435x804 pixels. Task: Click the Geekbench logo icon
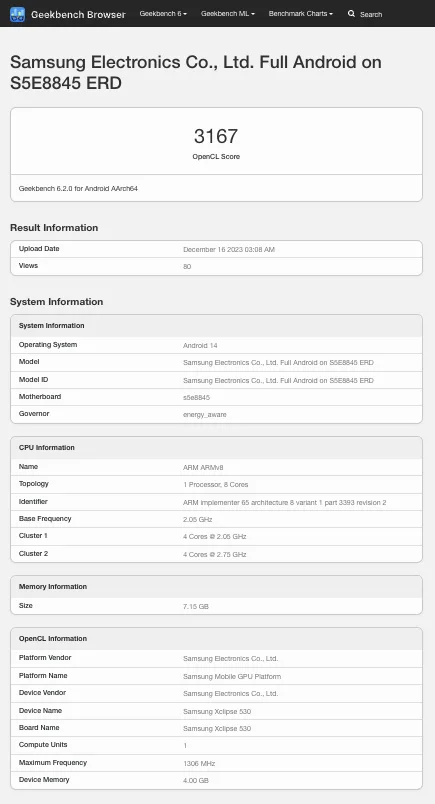point(17,14)
